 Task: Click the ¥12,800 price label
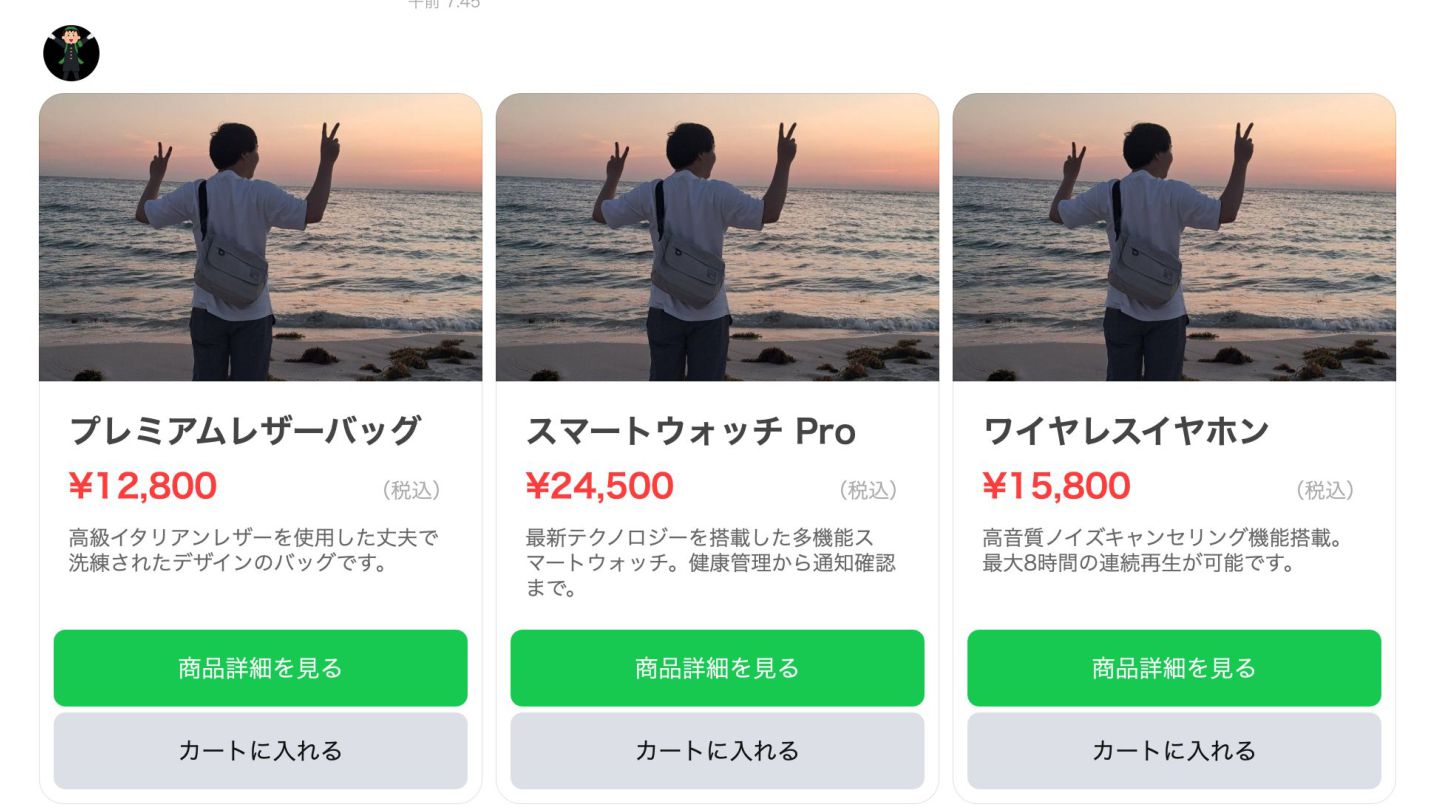143,487
